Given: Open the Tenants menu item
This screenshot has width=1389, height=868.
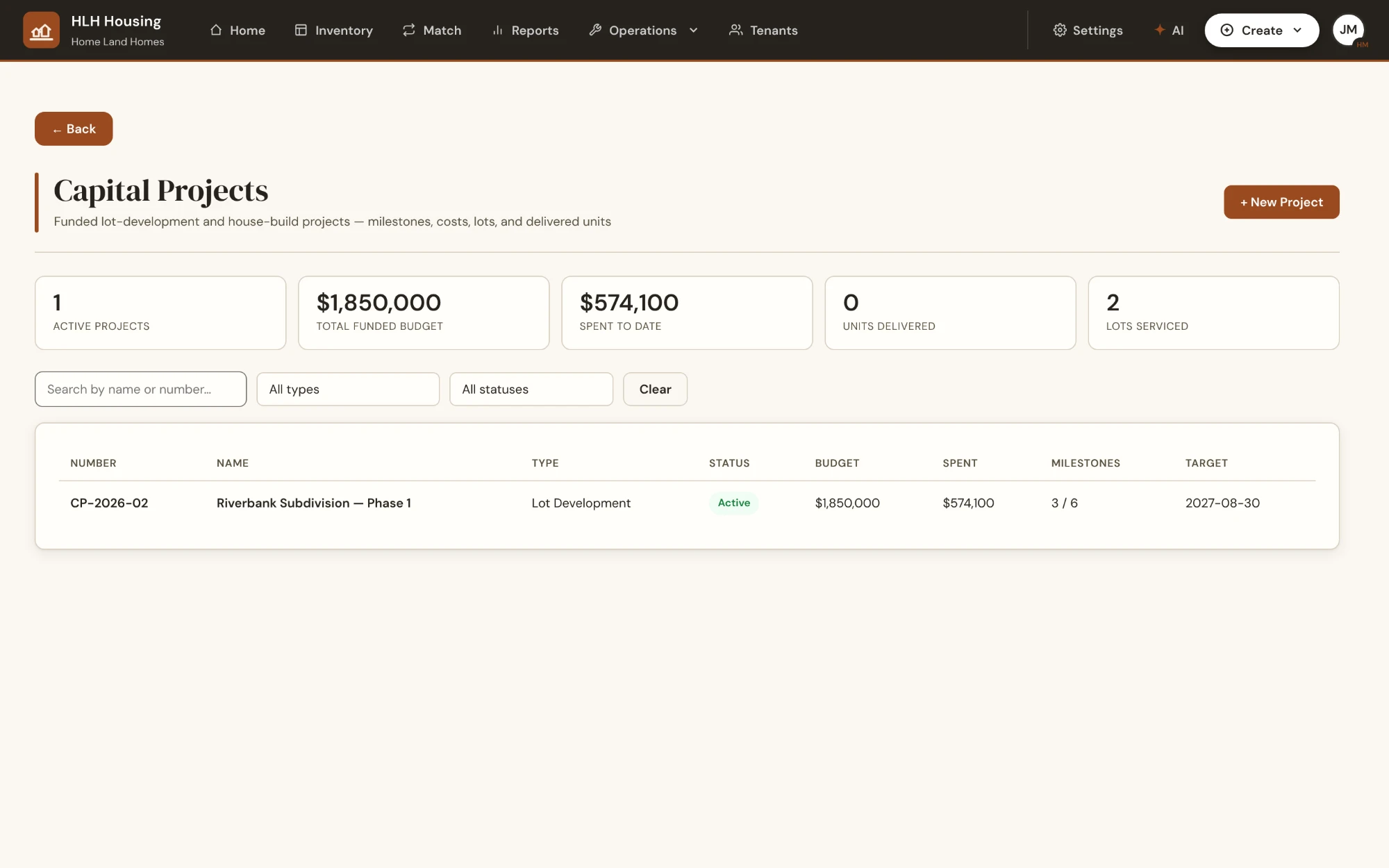Looking at the screenshot, I should pos(763,30).
